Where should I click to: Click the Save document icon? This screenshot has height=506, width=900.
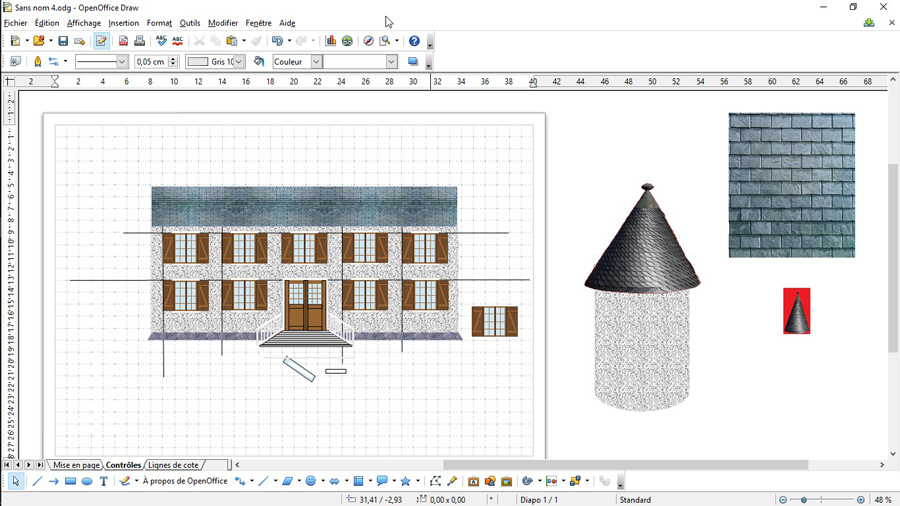pos(63,41)
